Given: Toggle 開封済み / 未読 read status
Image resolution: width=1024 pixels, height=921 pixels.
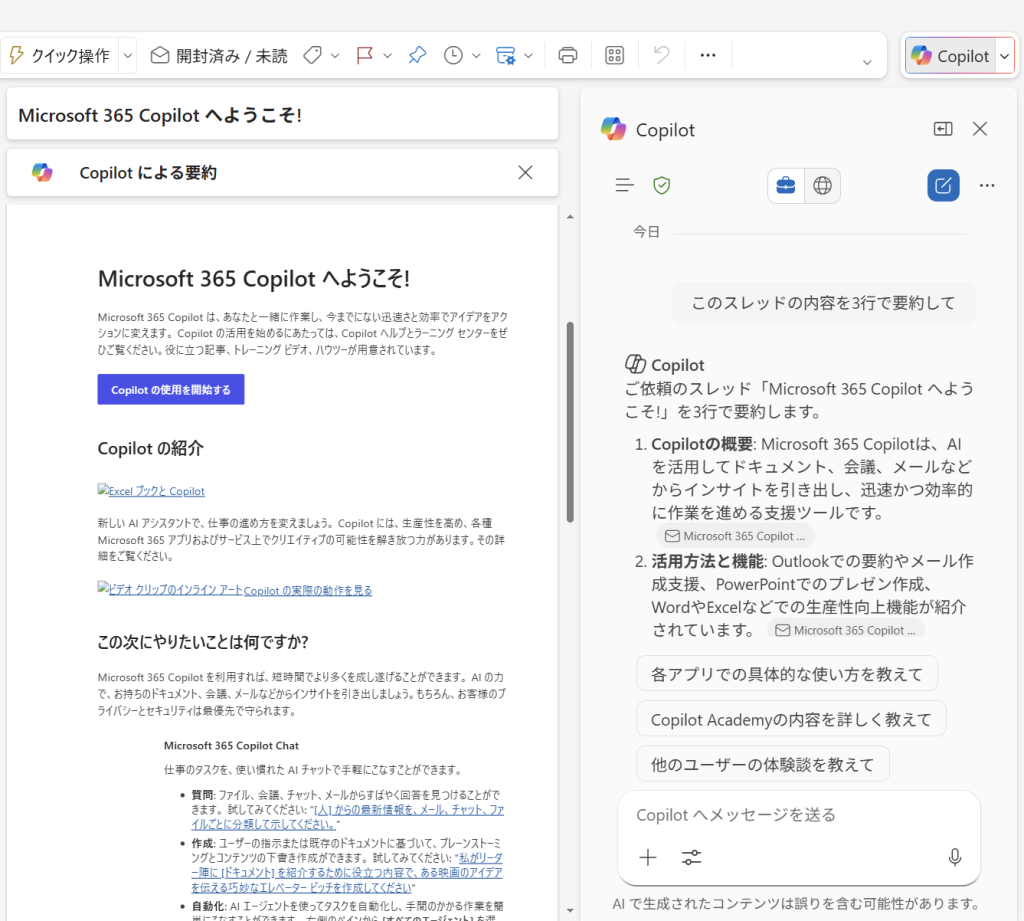Looking at the screenshot, I should 218,56.
